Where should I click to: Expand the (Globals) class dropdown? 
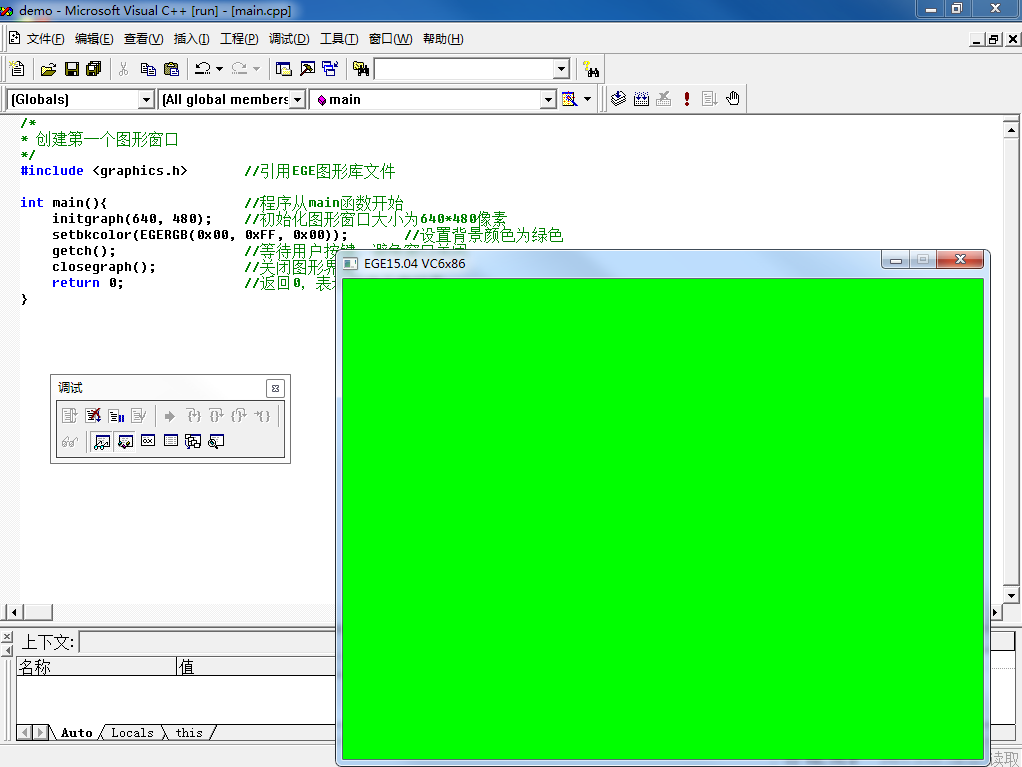[x=146, y=99]
